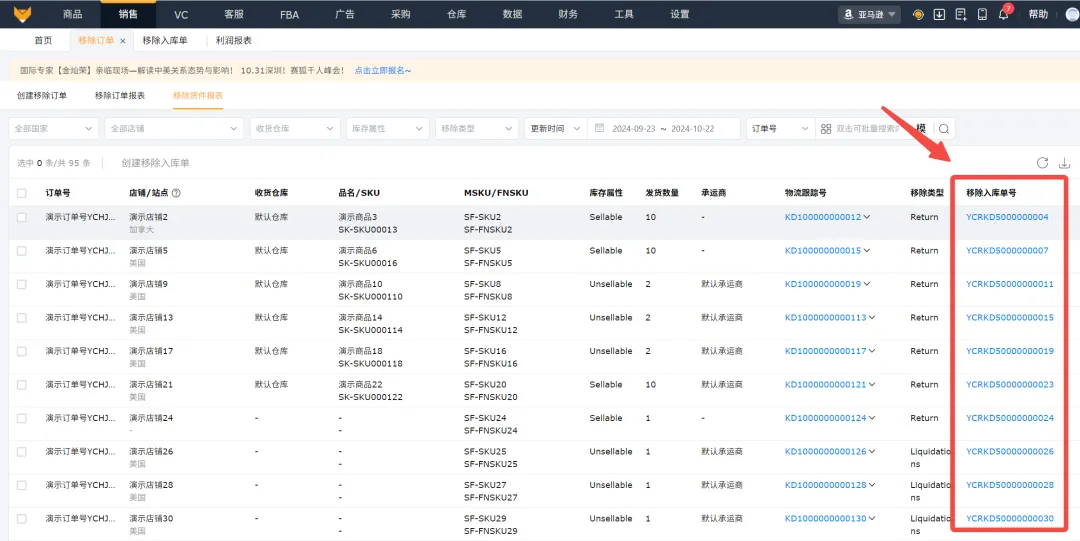Viewport: 1080px width, 541px height.
Task: Click the refresh icon above the table
Action: point(1042,163)
